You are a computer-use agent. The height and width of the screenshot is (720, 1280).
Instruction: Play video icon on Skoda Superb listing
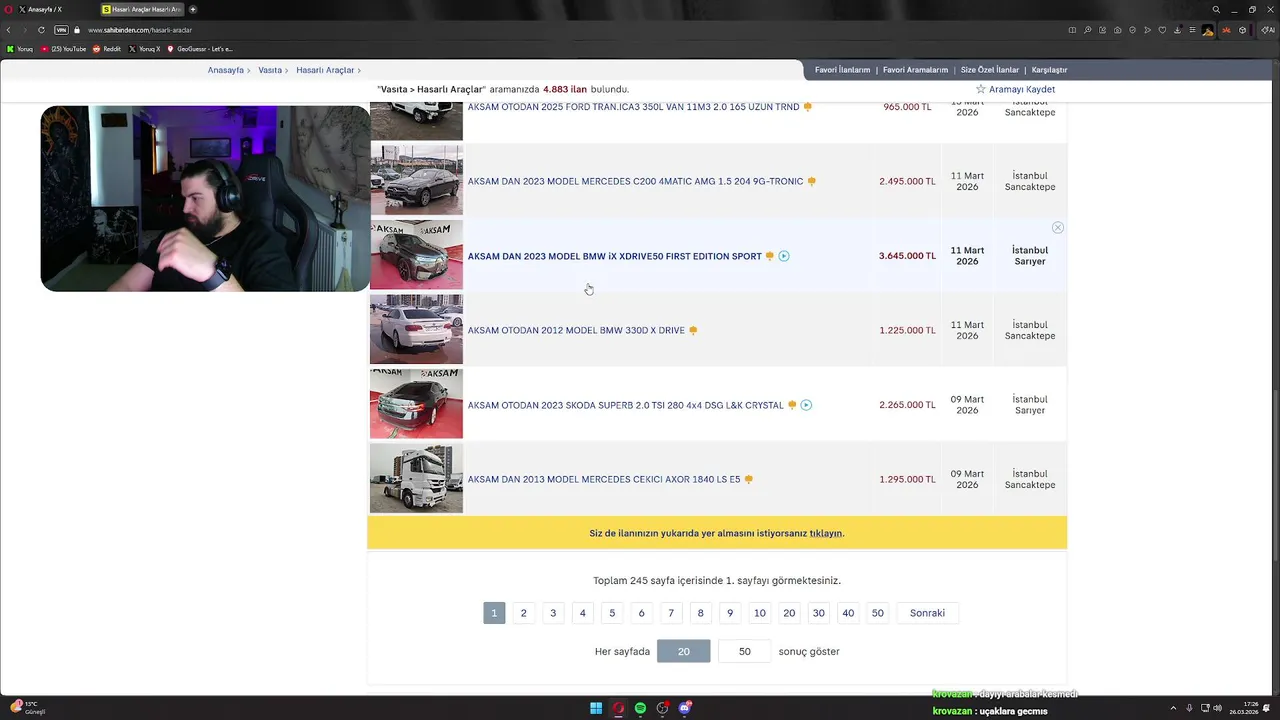(x=806, y=405)
